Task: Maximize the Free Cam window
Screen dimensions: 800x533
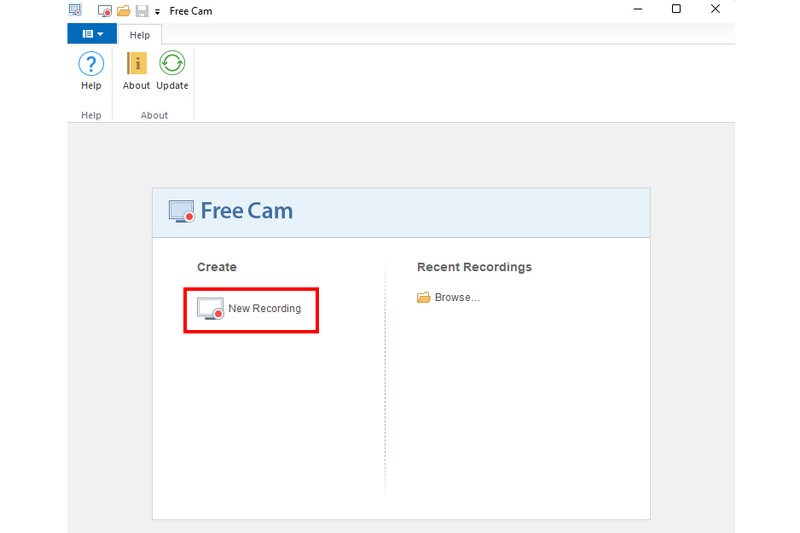Action: (676, 10)
